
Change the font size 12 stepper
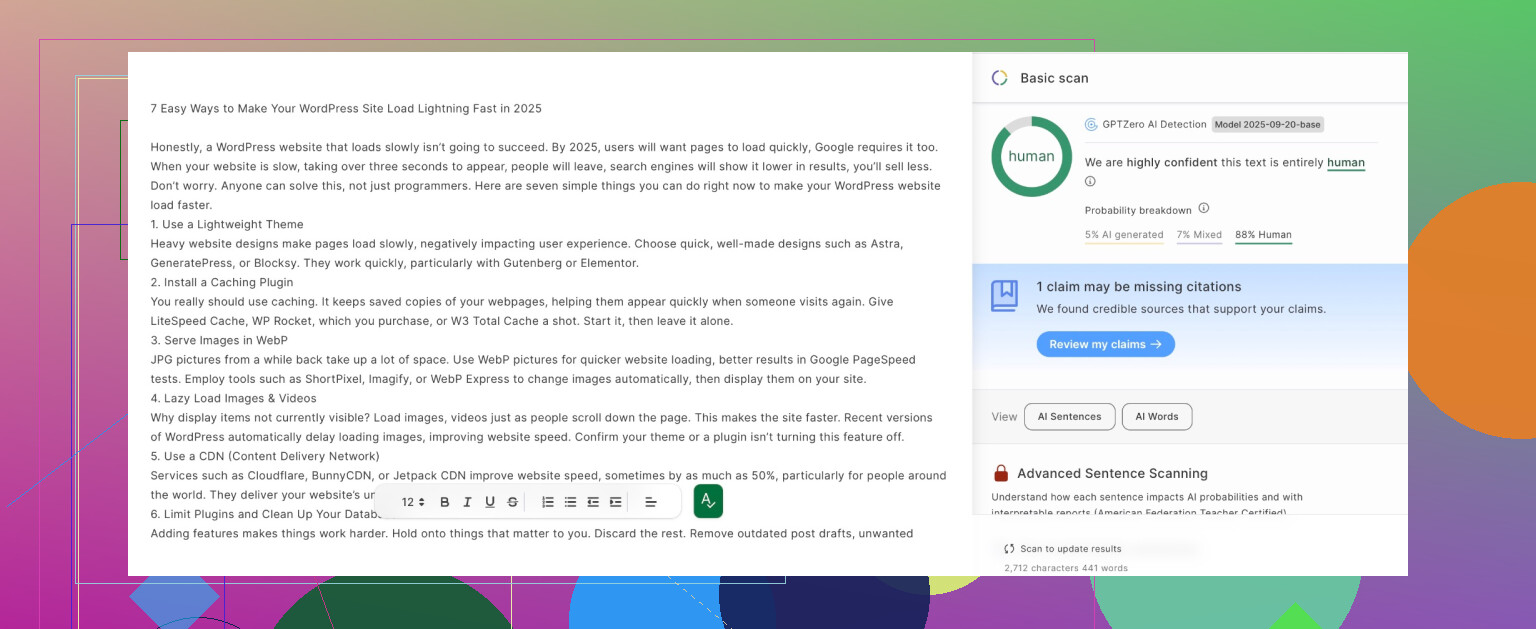coord(413,502)
